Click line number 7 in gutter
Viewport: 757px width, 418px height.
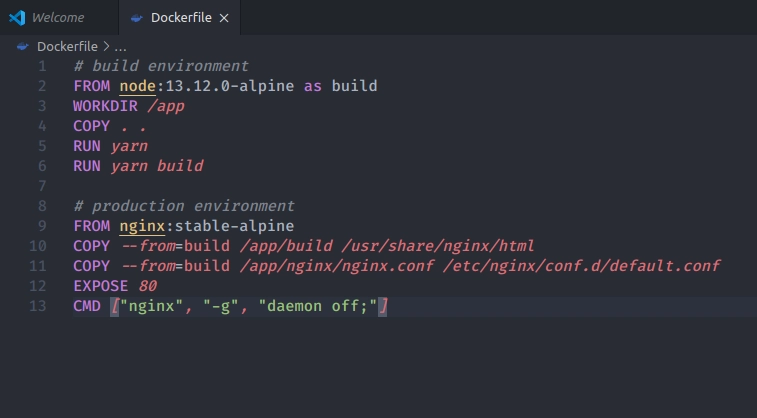point(42,186)
